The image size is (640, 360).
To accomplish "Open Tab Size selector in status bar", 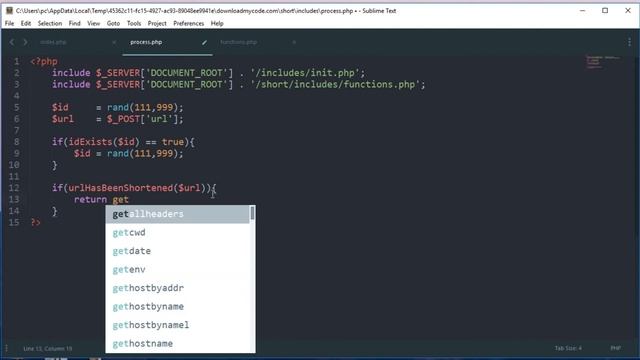I will 568,348.
